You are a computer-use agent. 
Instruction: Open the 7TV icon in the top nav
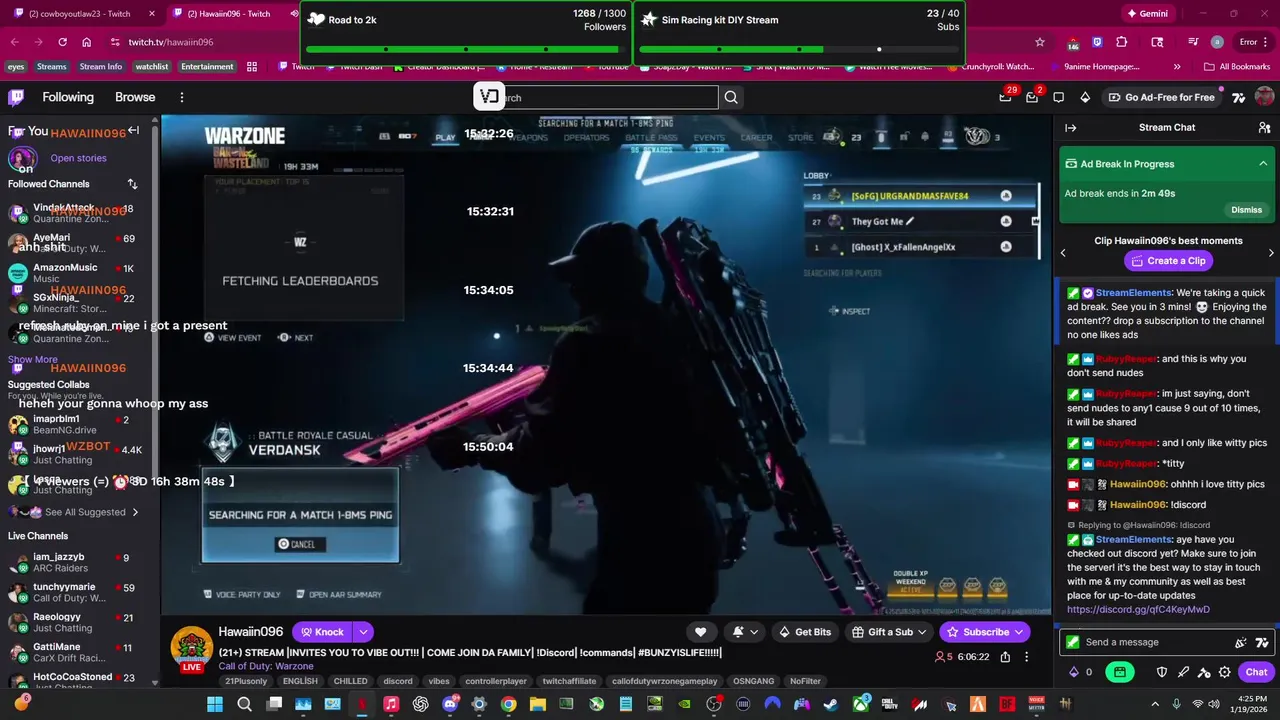coord(1238,97)
